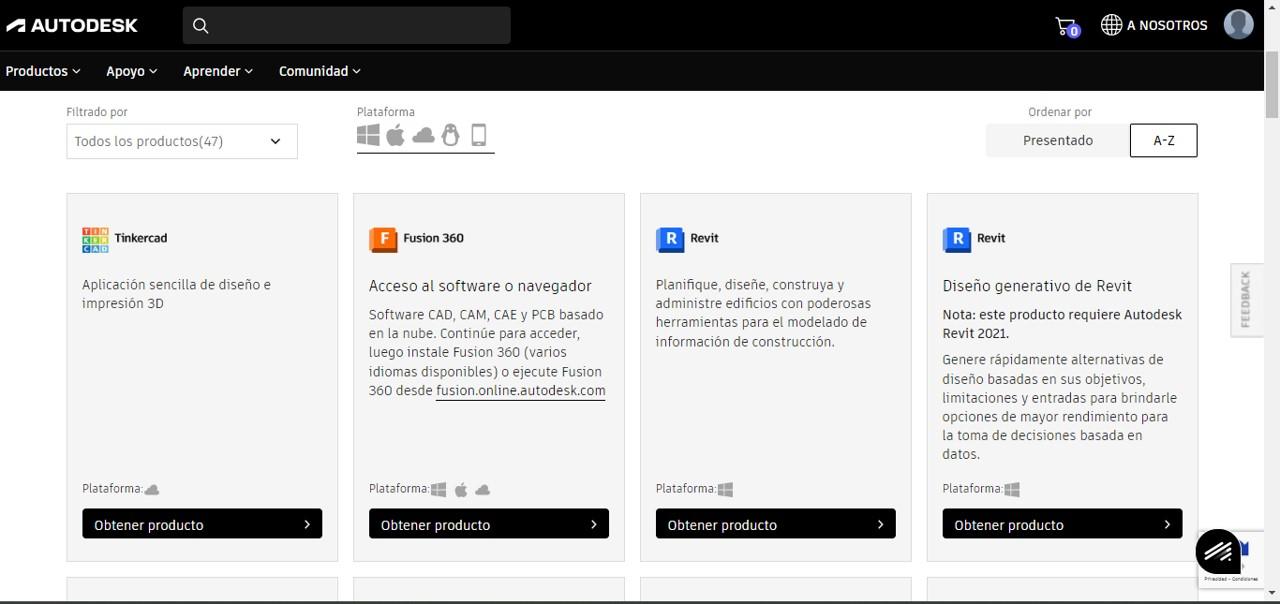Open the Comunidad menu
This screenshot has height=604, width=1280.
coord(320,71)
